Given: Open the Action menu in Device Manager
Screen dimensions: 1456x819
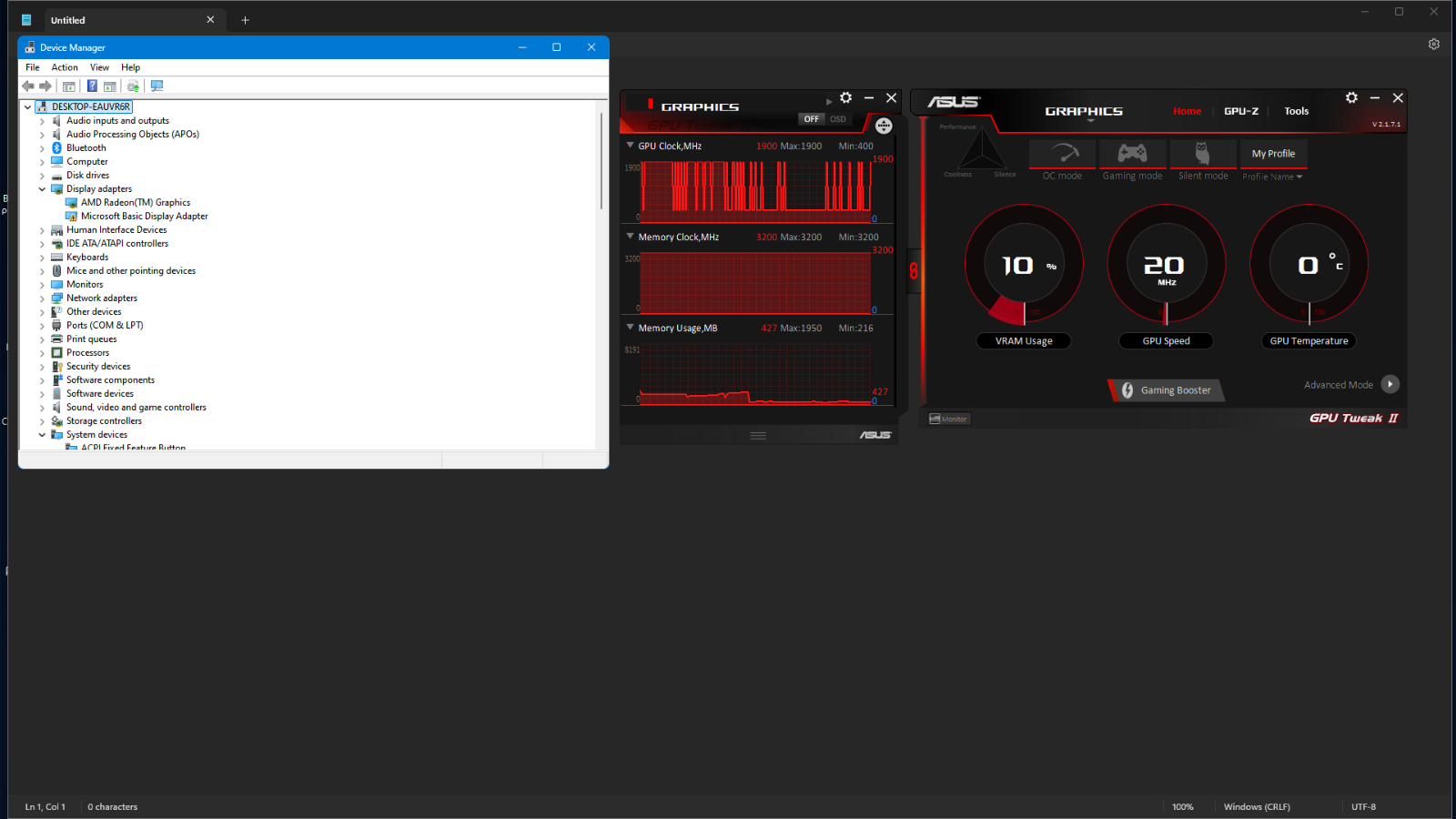Looking at the screenshot, I should [x=65, y=67].
